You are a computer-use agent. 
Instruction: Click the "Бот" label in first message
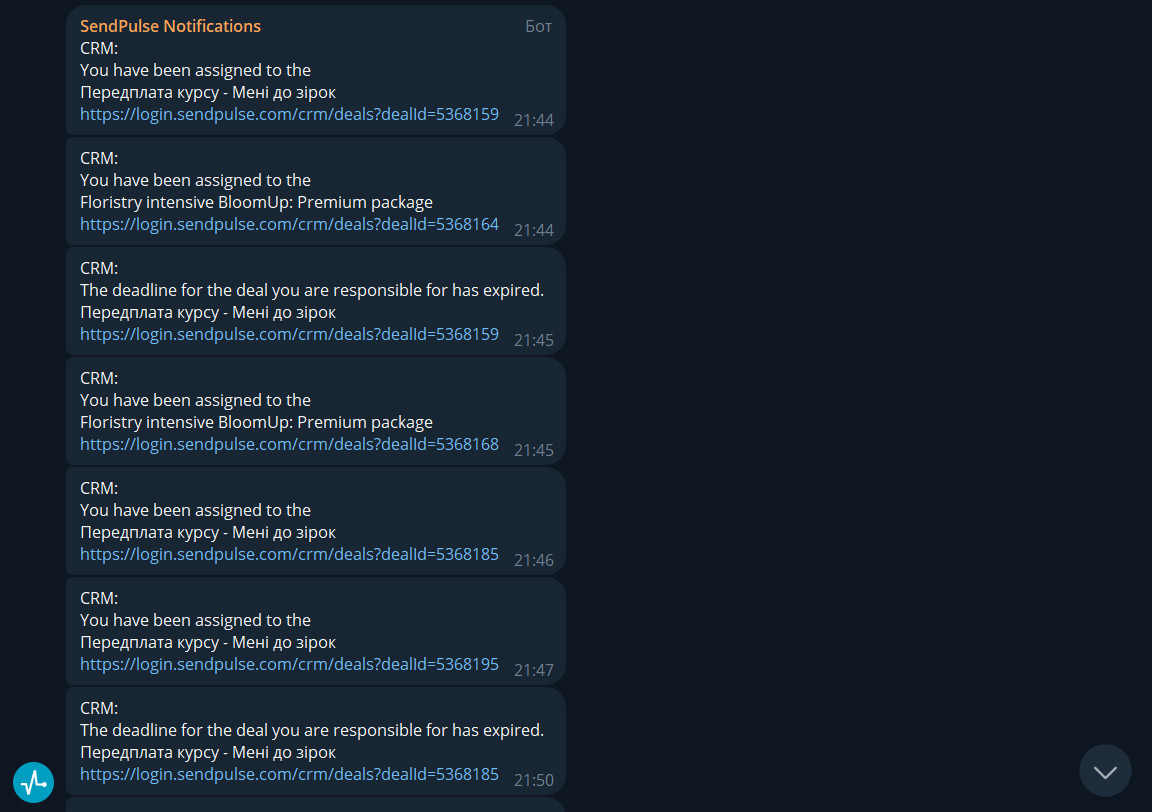[x=538, y=26]
